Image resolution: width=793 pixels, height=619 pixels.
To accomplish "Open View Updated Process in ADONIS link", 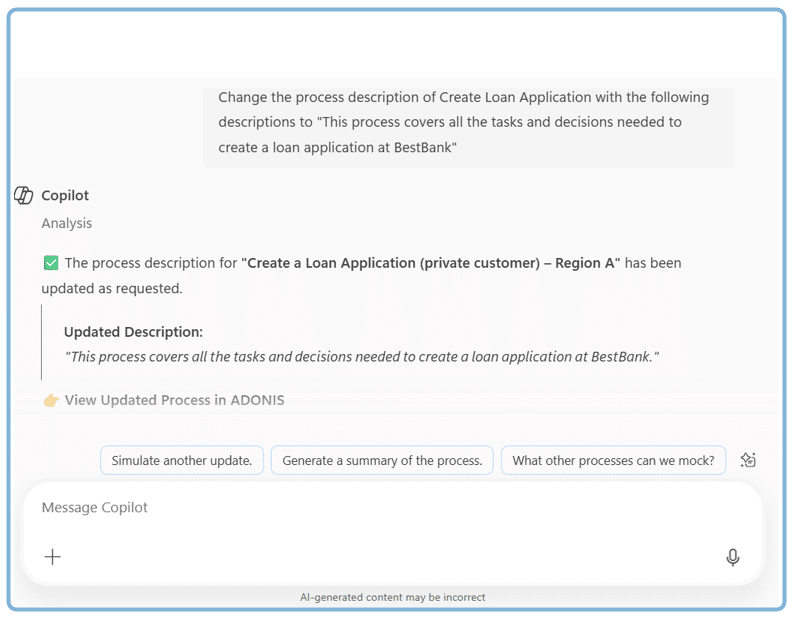I will point(174,400).
